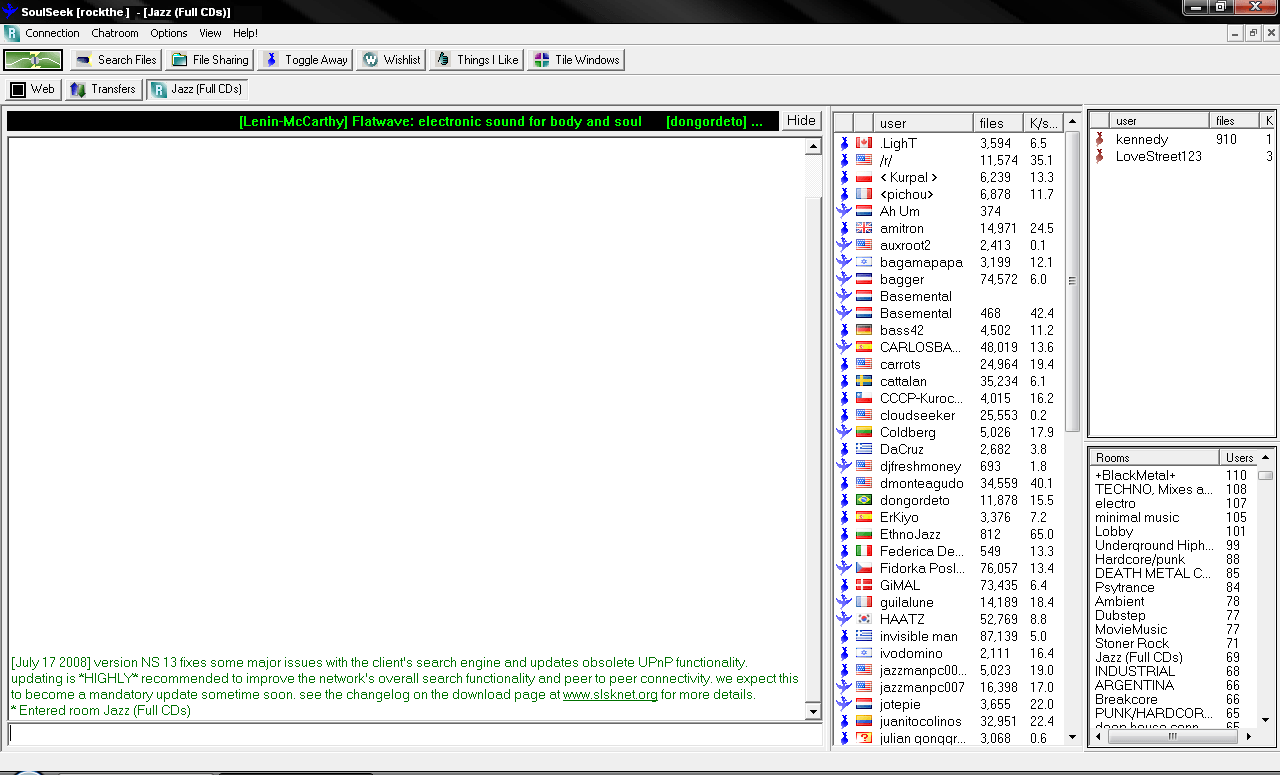
Task: Follow the www.slsknet.org link
Action: pos(610,695)
